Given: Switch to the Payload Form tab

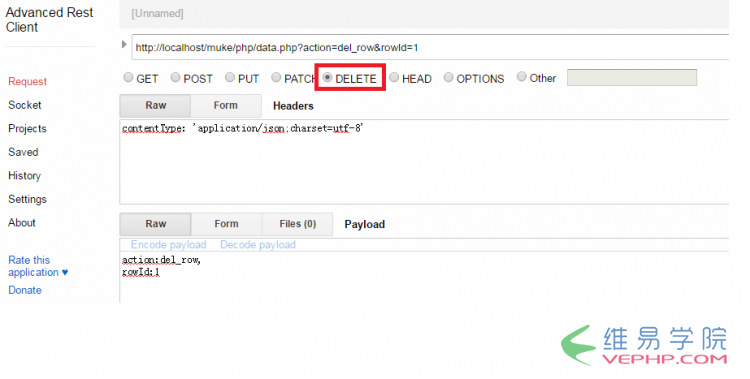Looking at the screenshot, I should [226, 224].
